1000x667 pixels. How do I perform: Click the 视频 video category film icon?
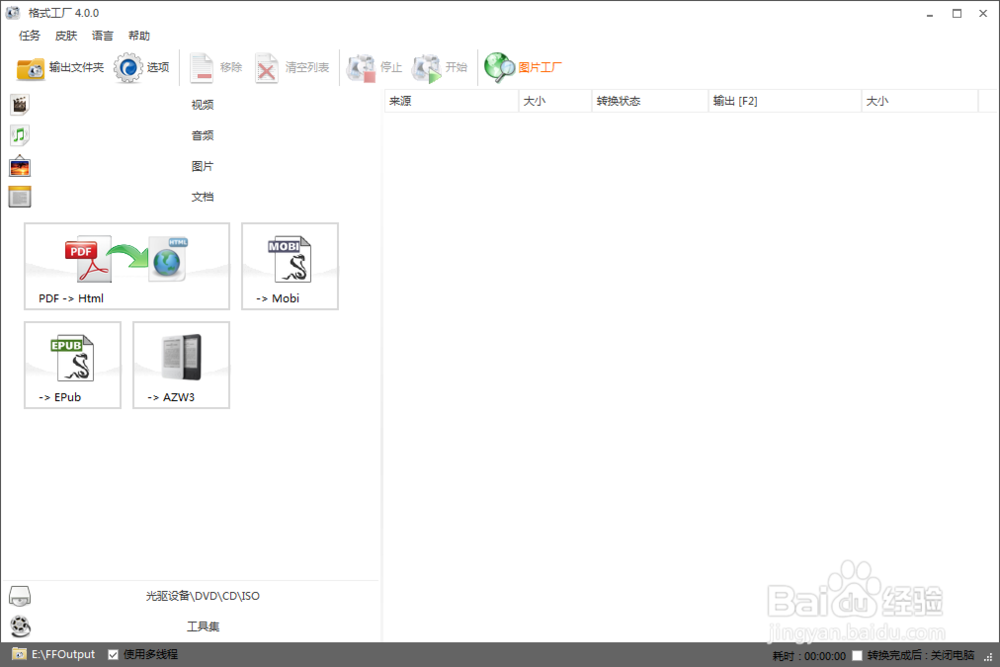point(20,105)
